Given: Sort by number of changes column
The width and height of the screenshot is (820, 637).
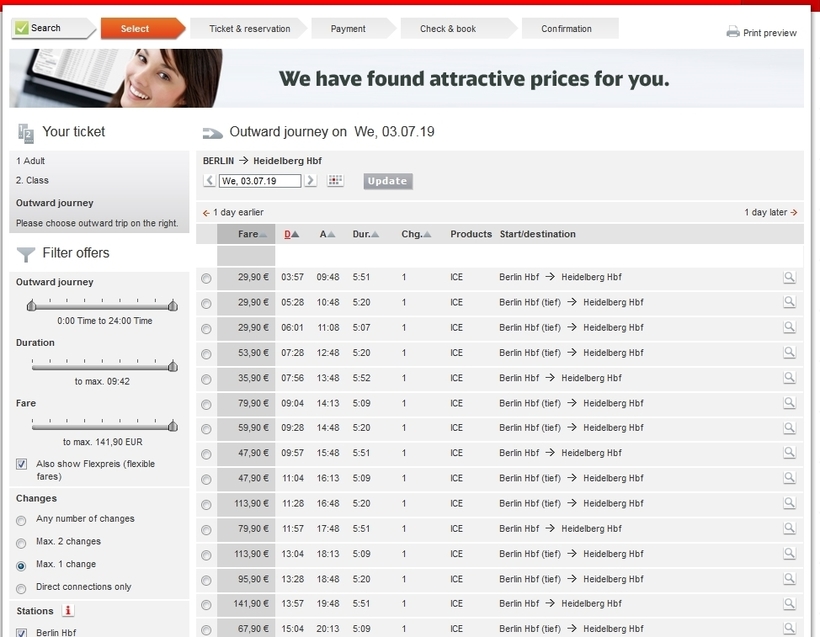Looking at the screenshot, I should point(416,234).
